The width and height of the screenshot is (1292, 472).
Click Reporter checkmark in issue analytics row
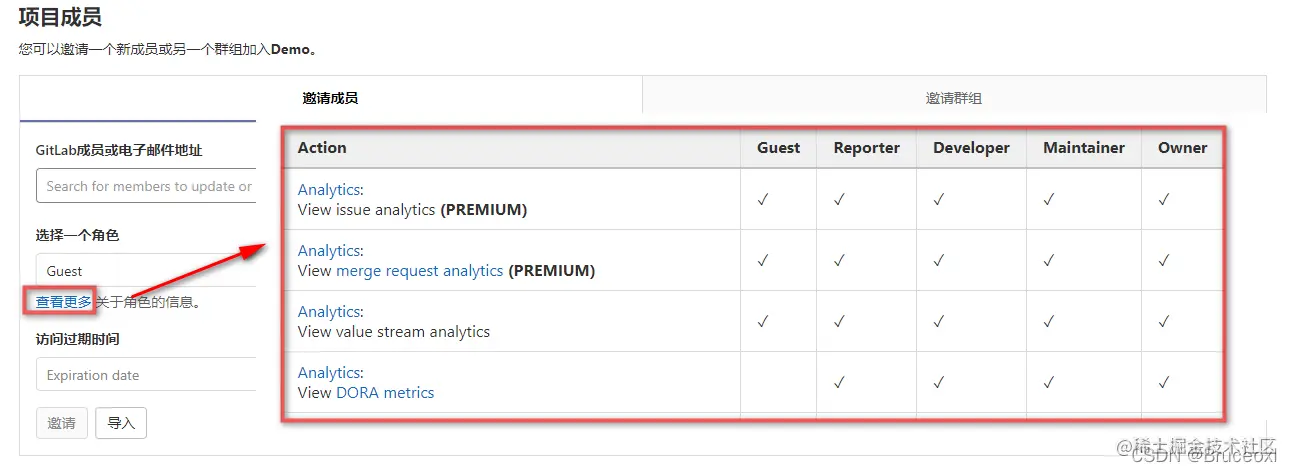point(839,199)
